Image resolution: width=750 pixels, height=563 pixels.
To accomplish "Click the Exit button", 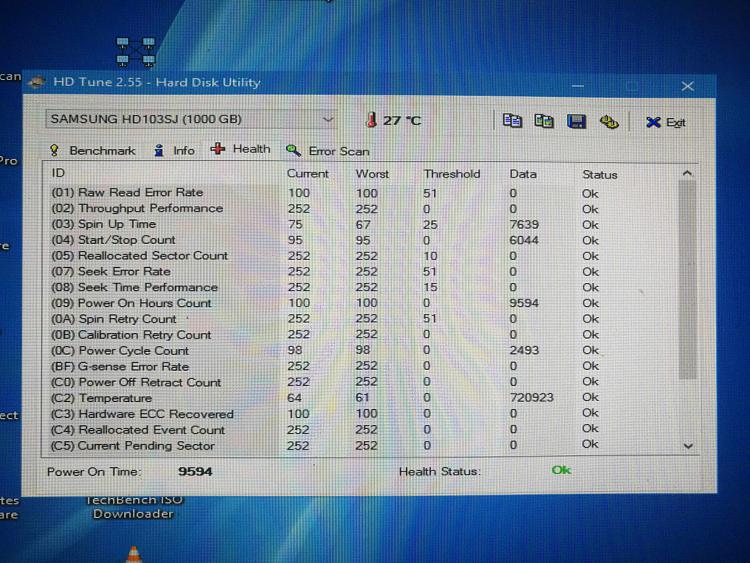I will [665, 122].
